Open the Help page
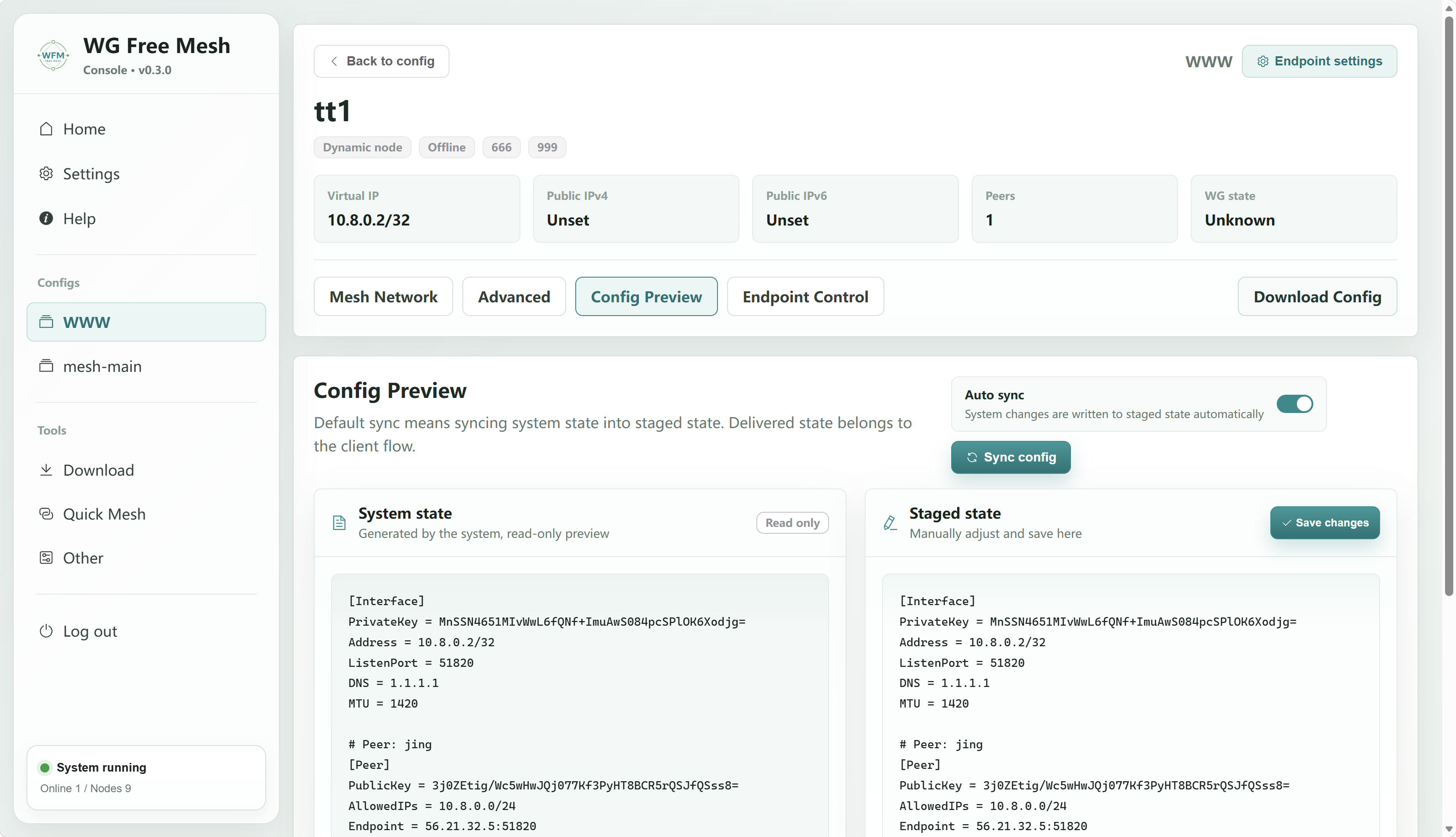Screen dimensions: 1456x837 (146, 219)
